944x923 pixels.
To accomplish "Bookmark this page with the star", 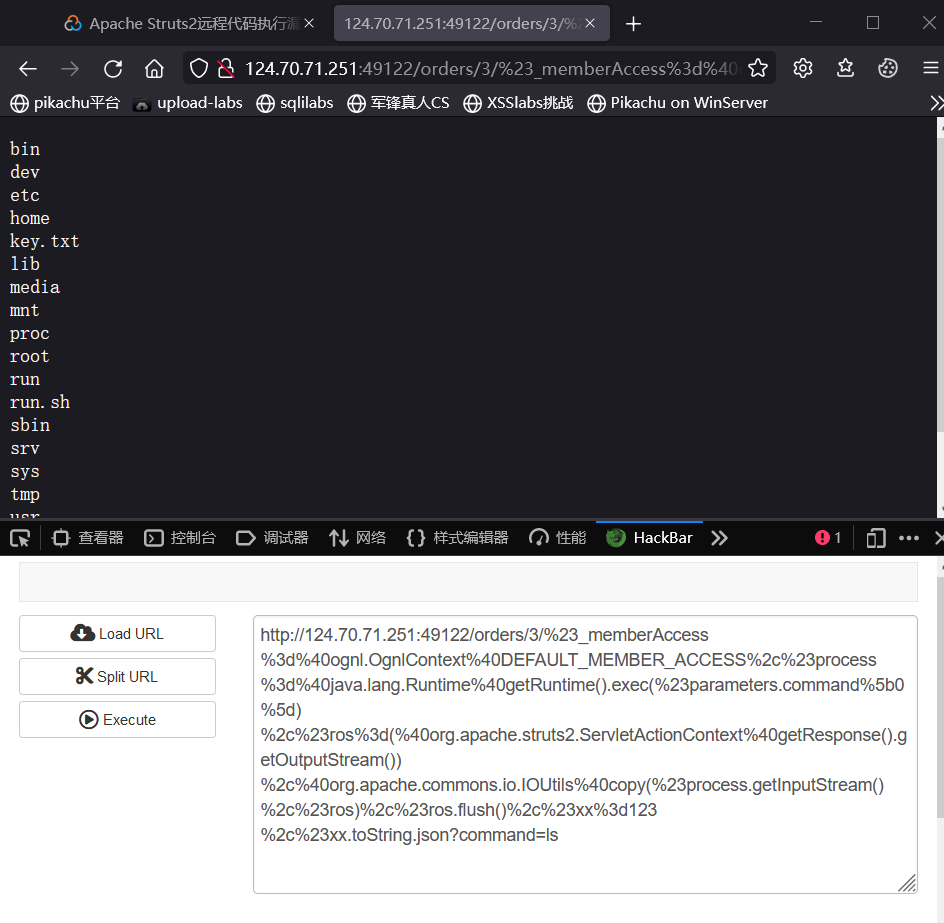I will coord(758,68).
